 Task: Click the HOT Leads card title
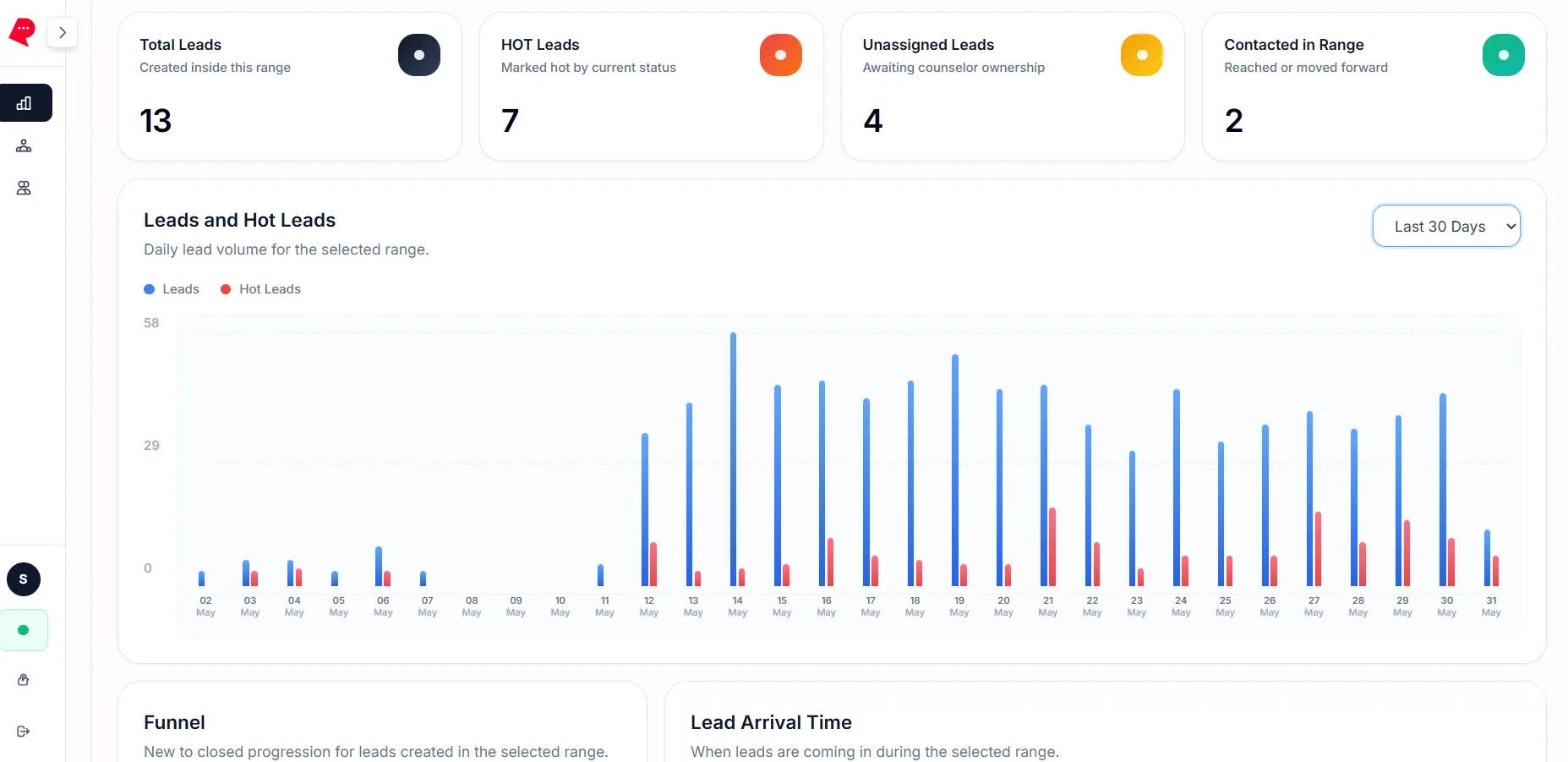[540, 45]
